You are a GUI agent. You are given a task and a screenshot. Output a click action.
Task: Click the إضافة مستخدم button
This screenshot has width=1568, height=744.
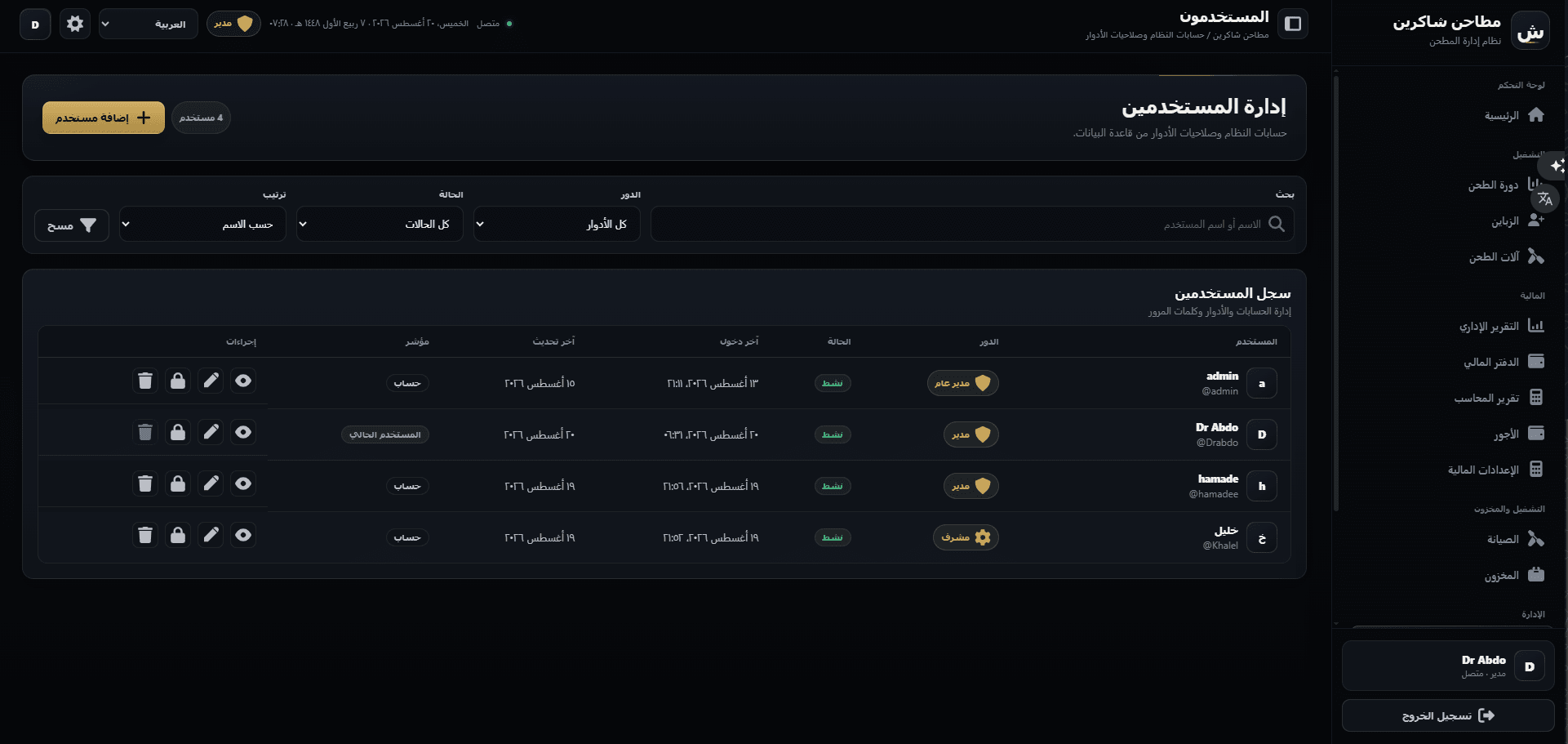[104, 118]
